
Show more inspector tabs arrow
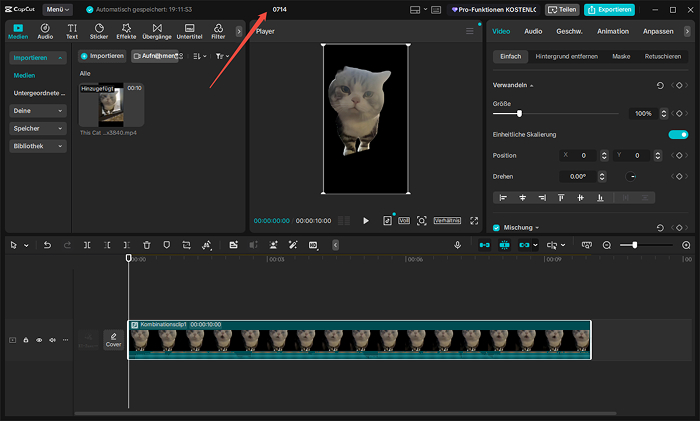click(687, 31)
